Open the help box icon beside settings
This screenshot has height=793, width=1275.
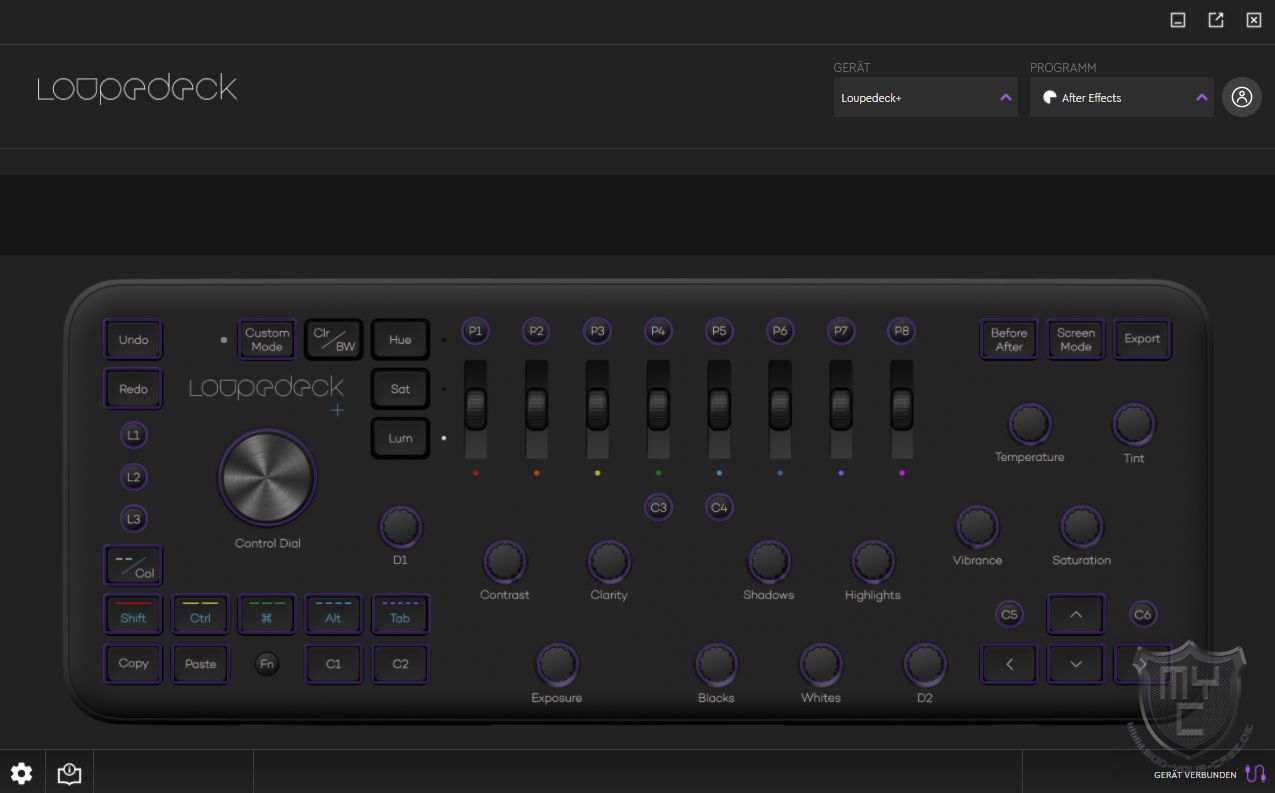(x=69, y=773)
